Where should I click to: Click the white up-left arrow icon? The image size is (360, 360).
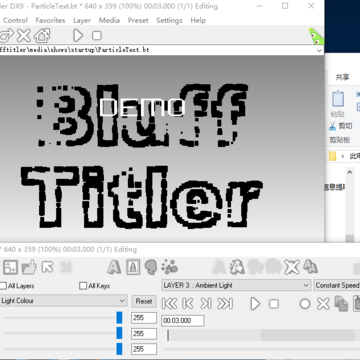click(x=48, y=267)
